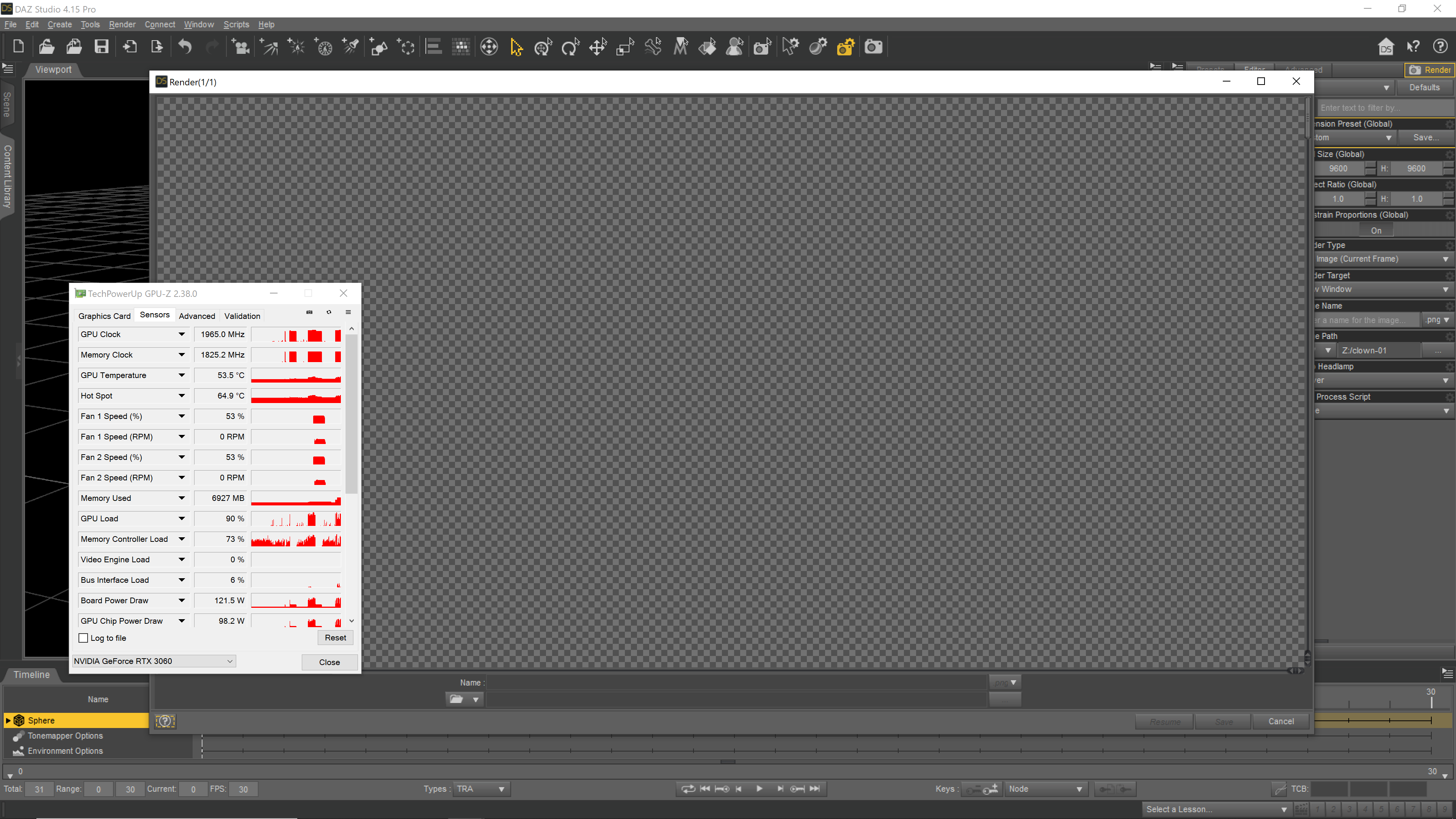Switch to GPU-Z Advanced tab
The height and width of the screenshot is (819, 1456).
197,316
